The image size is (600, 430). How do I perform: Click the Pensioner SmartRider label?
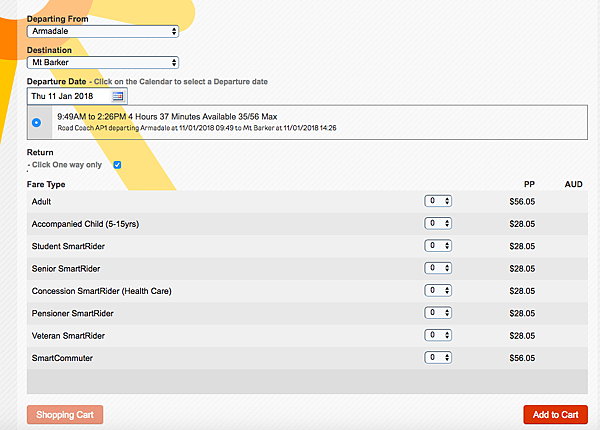73,314
